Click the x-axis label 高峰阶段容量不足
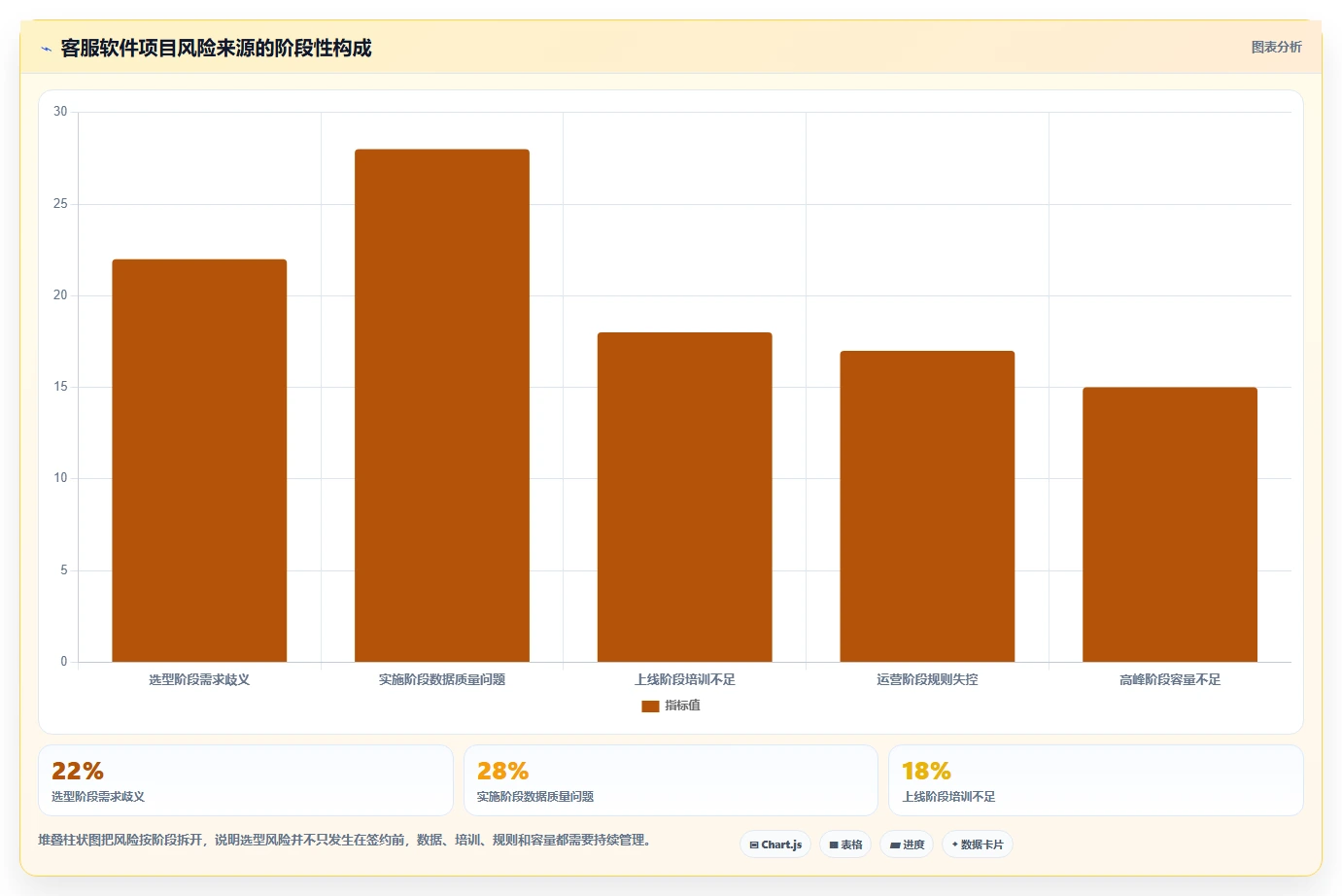The height and width of the screenshot is (896, 1342). coord(1170,679)
